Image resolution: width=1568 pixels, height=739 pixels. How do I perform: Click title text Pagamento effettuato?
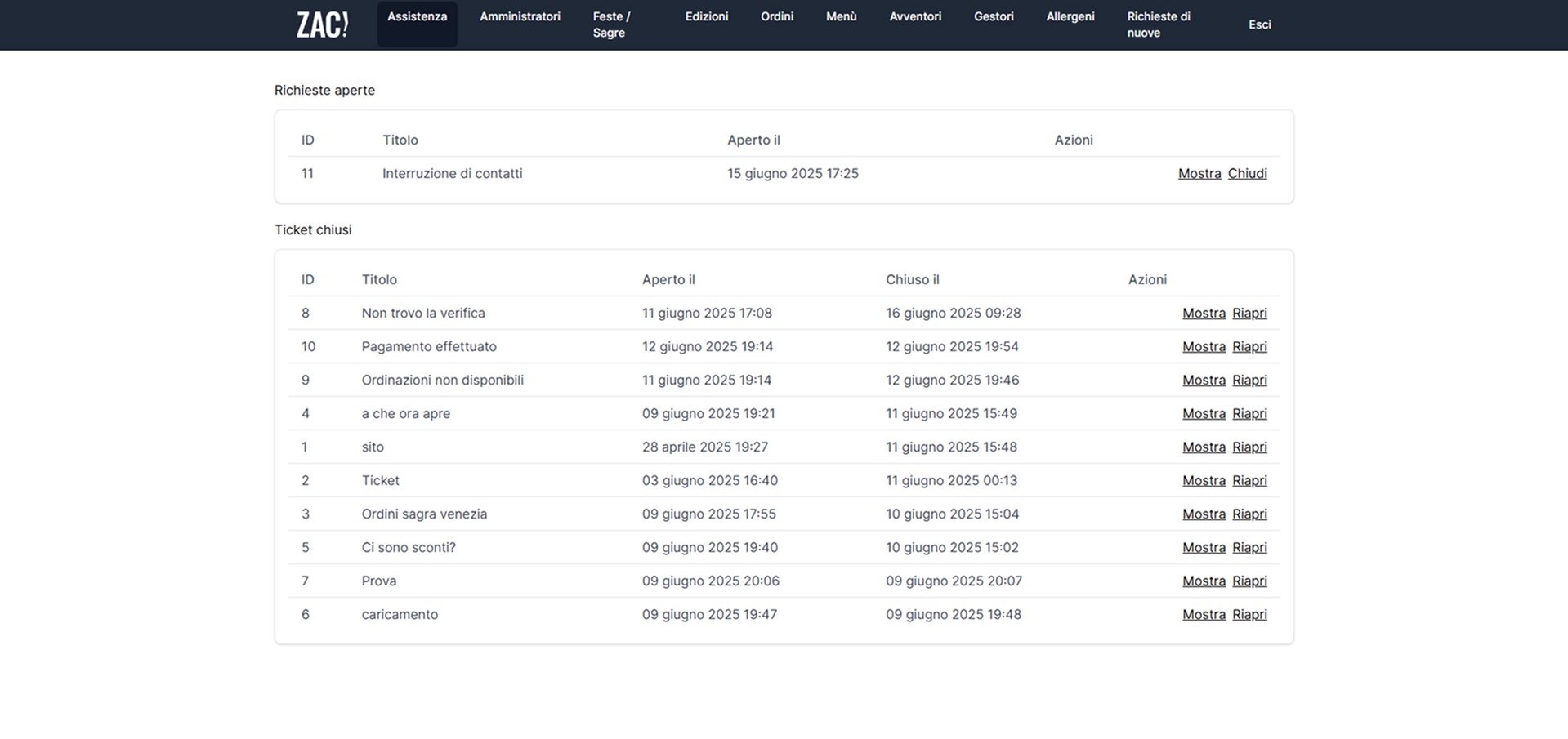coord(429,346)
